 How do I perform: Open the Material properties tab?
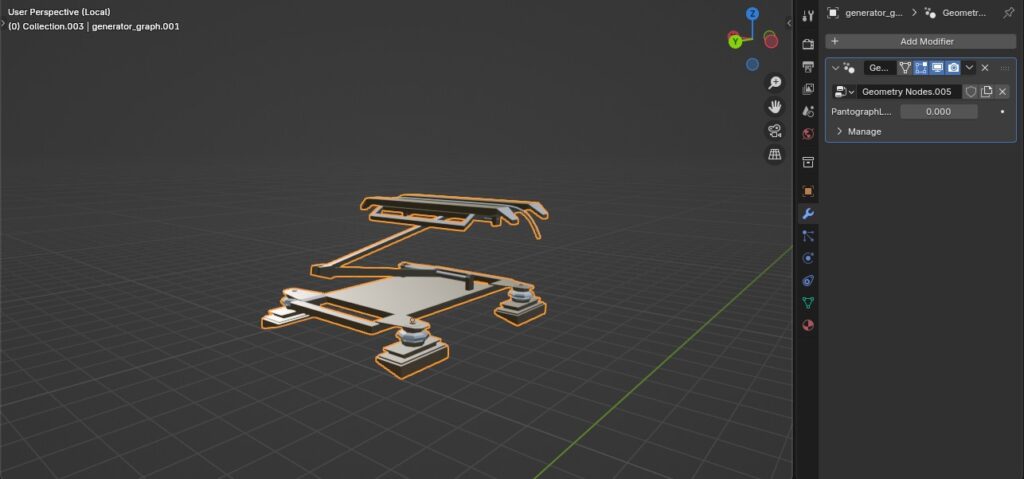click(x=808, y=325)
